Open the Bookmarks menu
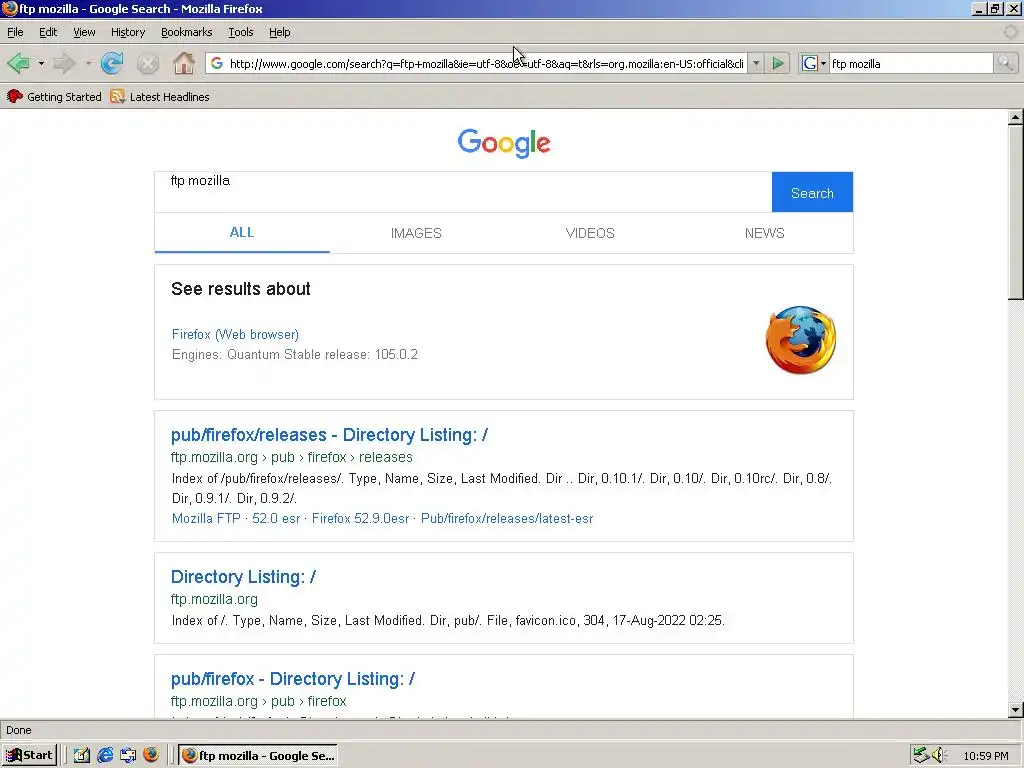 tap(186, 32)
